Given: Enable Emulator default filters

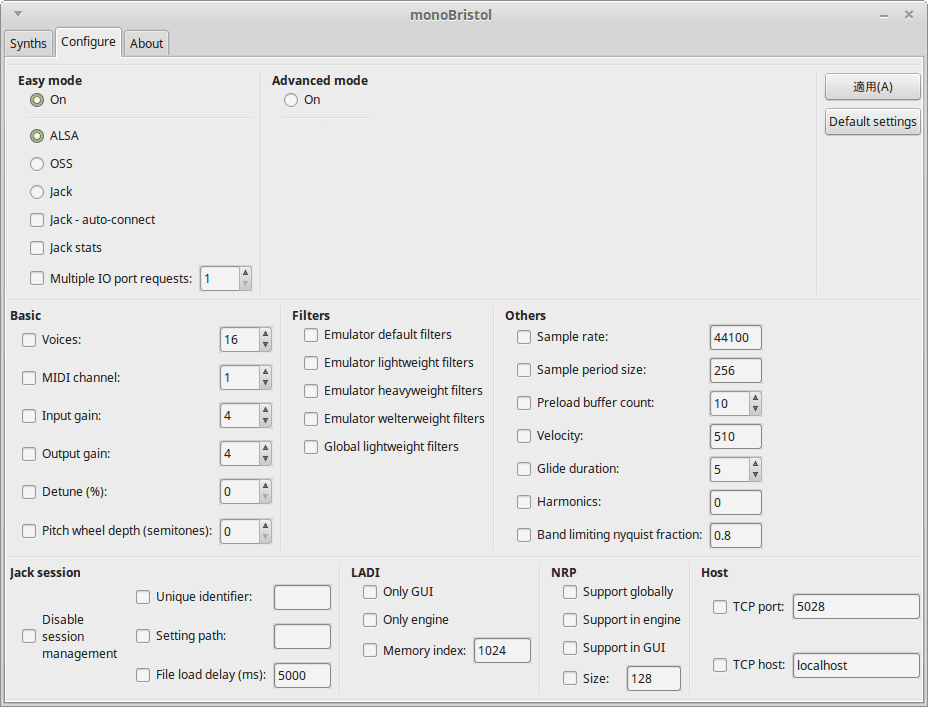Looking at the screenshot, I should click(311, 335).
